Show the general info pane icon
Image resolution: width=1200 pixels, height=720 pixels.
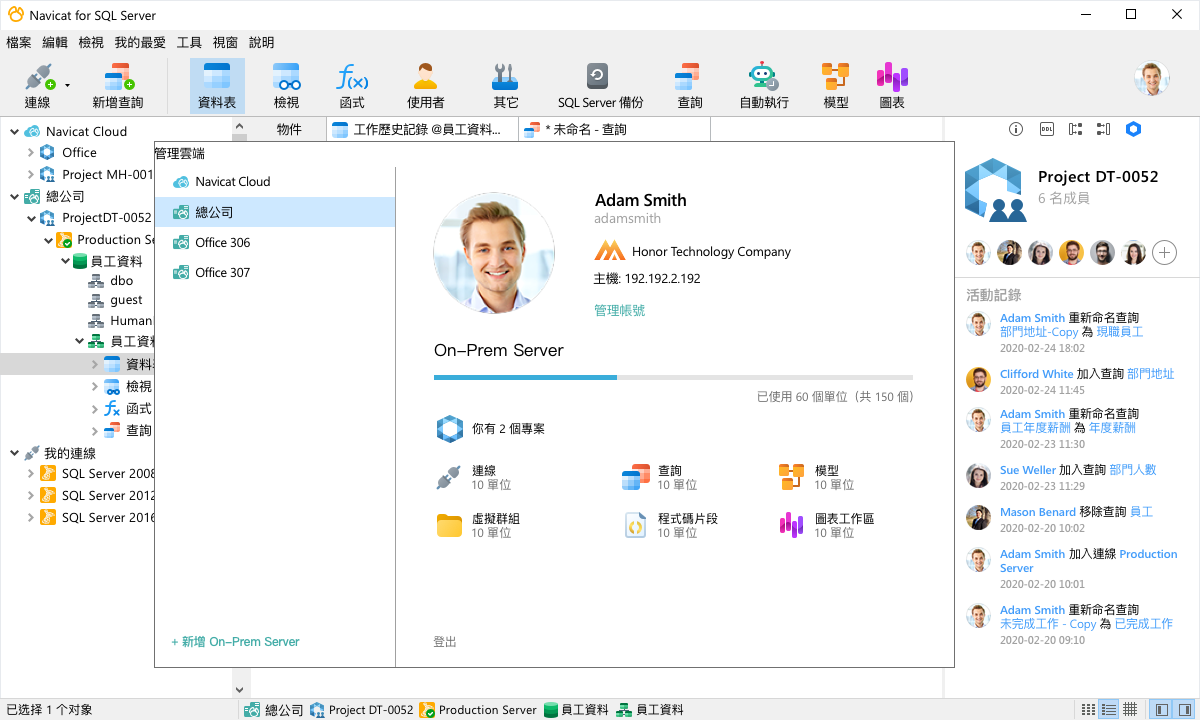(x=1016, y=129)
